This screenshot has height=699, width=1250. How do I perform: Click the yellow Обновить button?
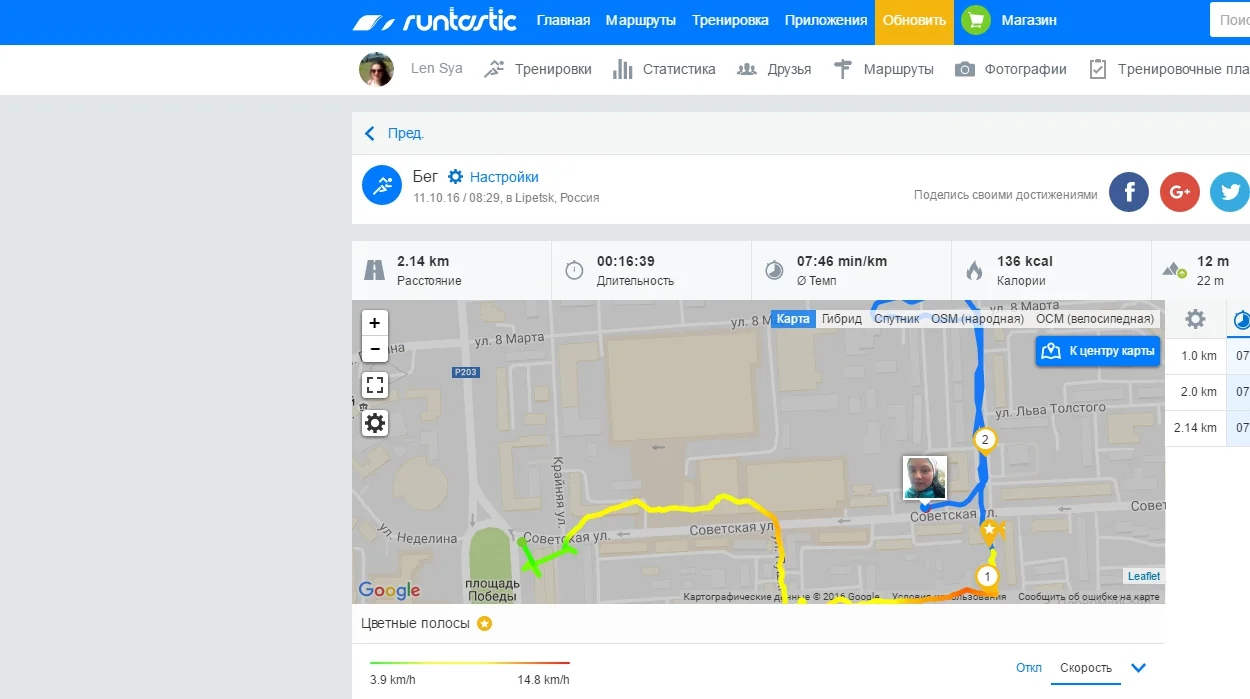914,21
